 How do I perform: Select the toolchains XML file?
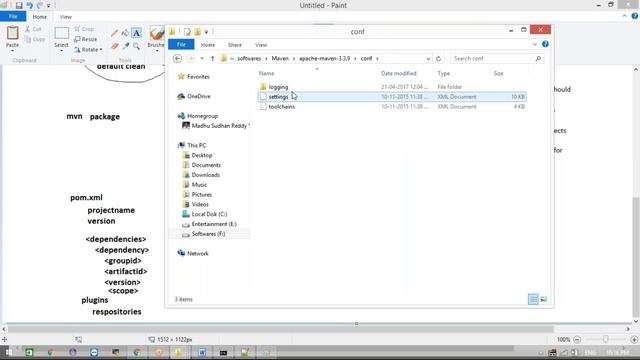282,107
